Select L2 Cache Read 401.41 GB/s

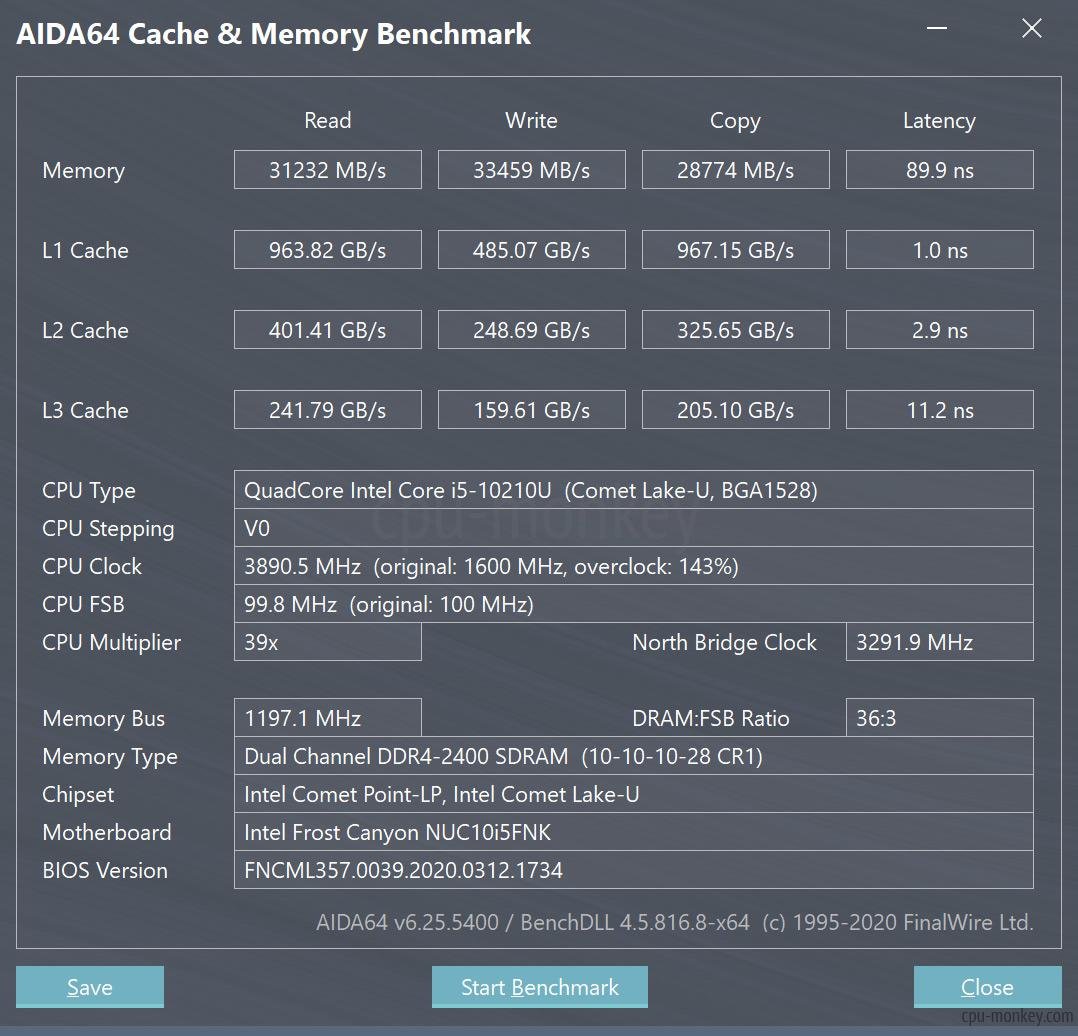coord(327,330)
